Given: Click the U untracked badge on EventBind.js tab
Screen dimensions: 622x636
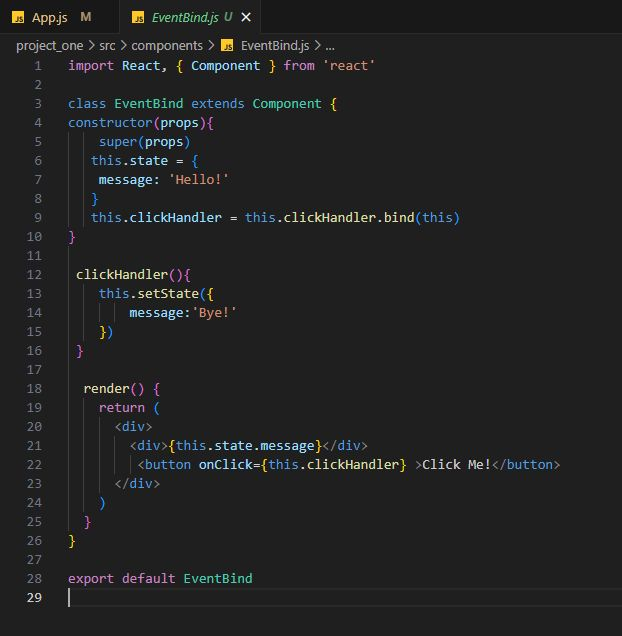Looking at the screenshot, I should click(228, 17).
